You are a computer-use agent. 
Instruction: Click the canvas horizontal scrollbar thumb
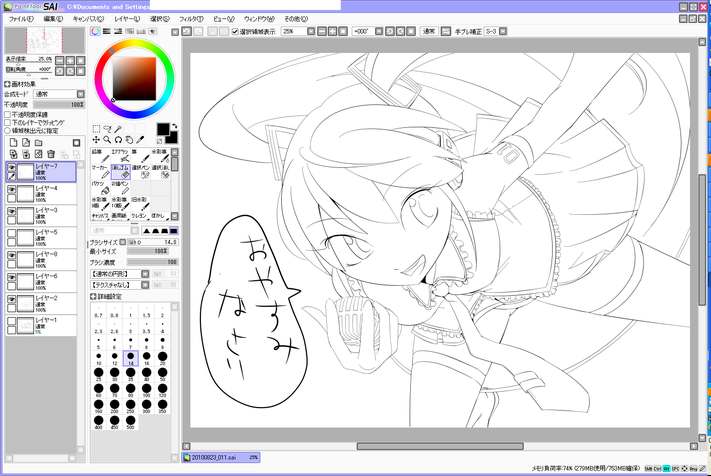(x=440, y=447)
